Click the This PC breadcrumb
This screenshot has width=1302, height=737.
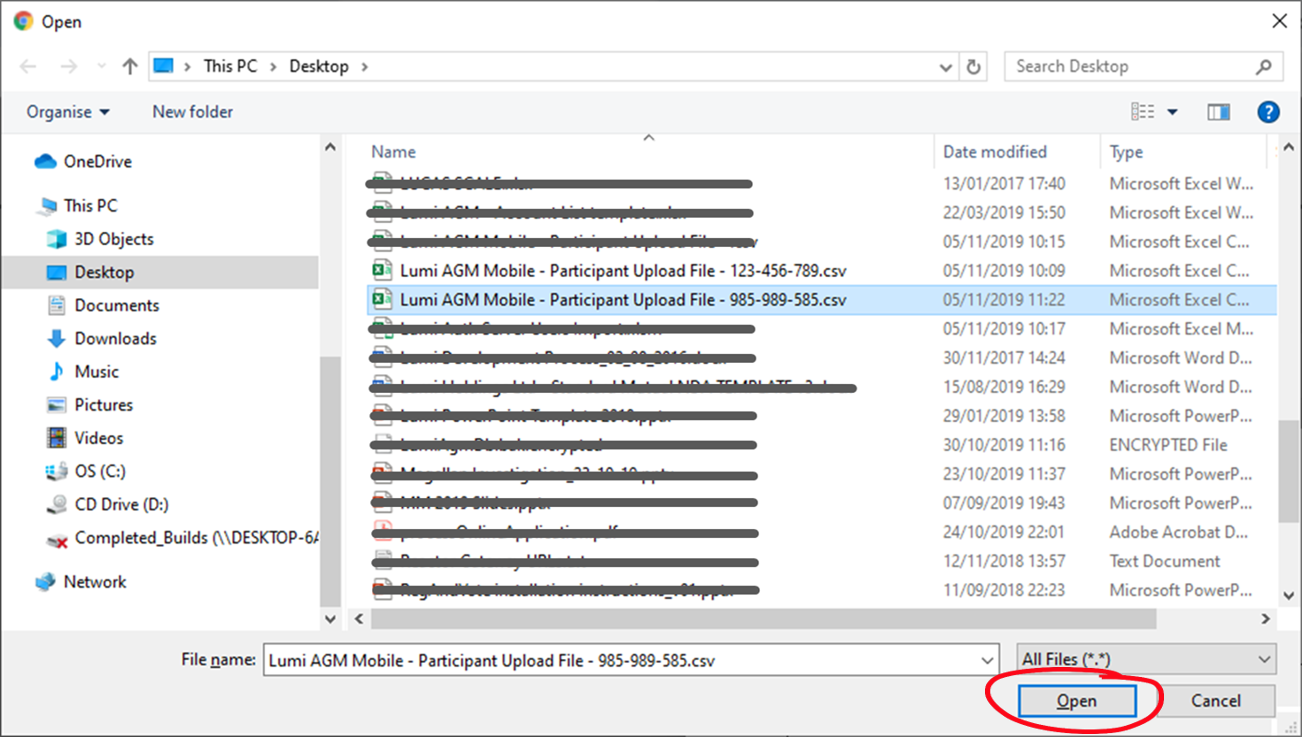tap(230, 66)
